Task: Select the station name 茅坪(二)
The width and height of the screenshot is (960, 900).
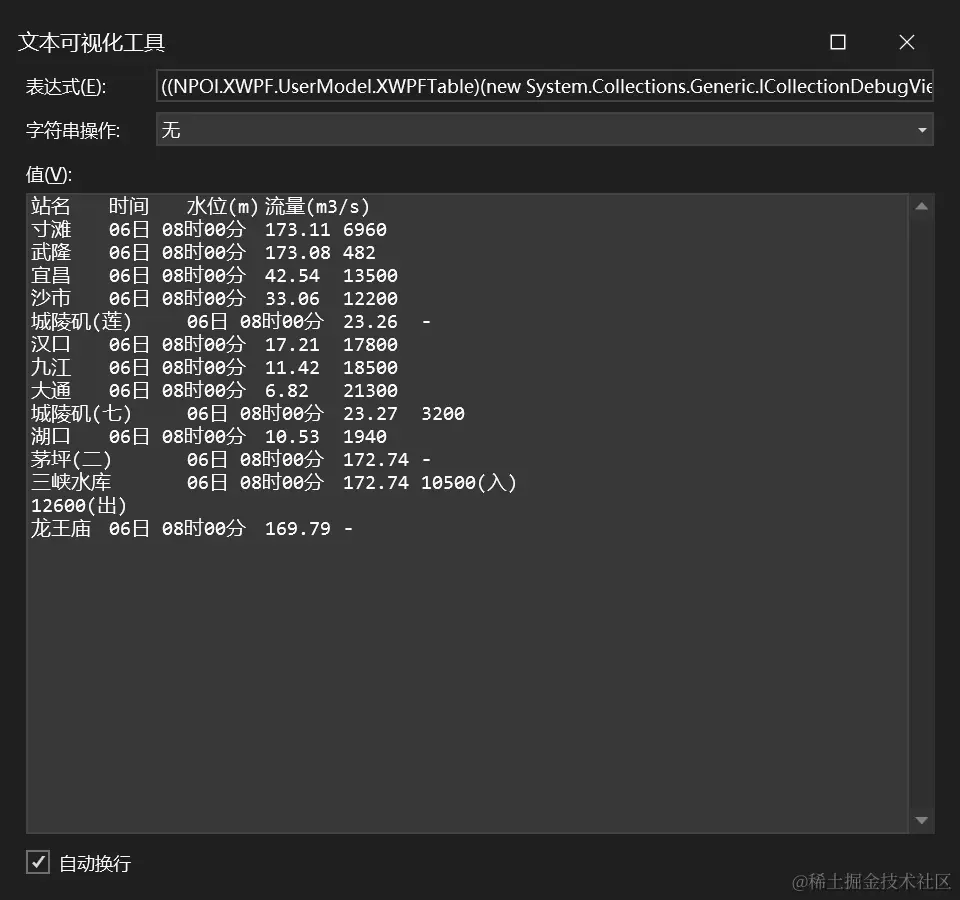Action: pyautogui.click(x=71, y=459)
